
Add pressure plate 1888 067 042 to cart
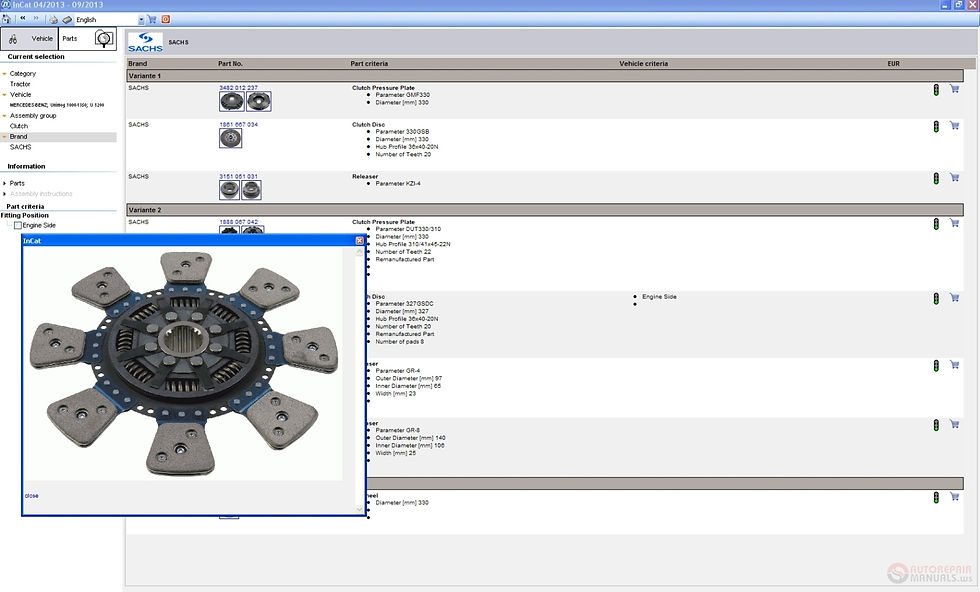954,223
